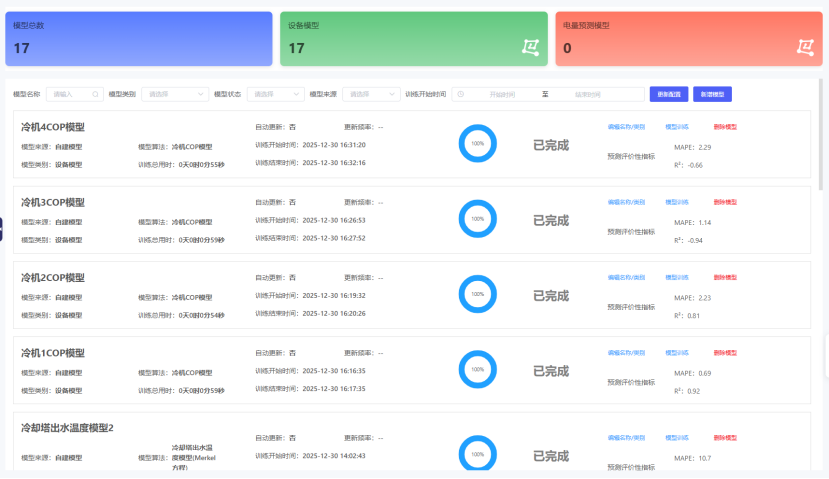Viewport: 829px width, 479px height.
Task: Open 模型训练 for 冷机3COP模型
Action: 677,202
